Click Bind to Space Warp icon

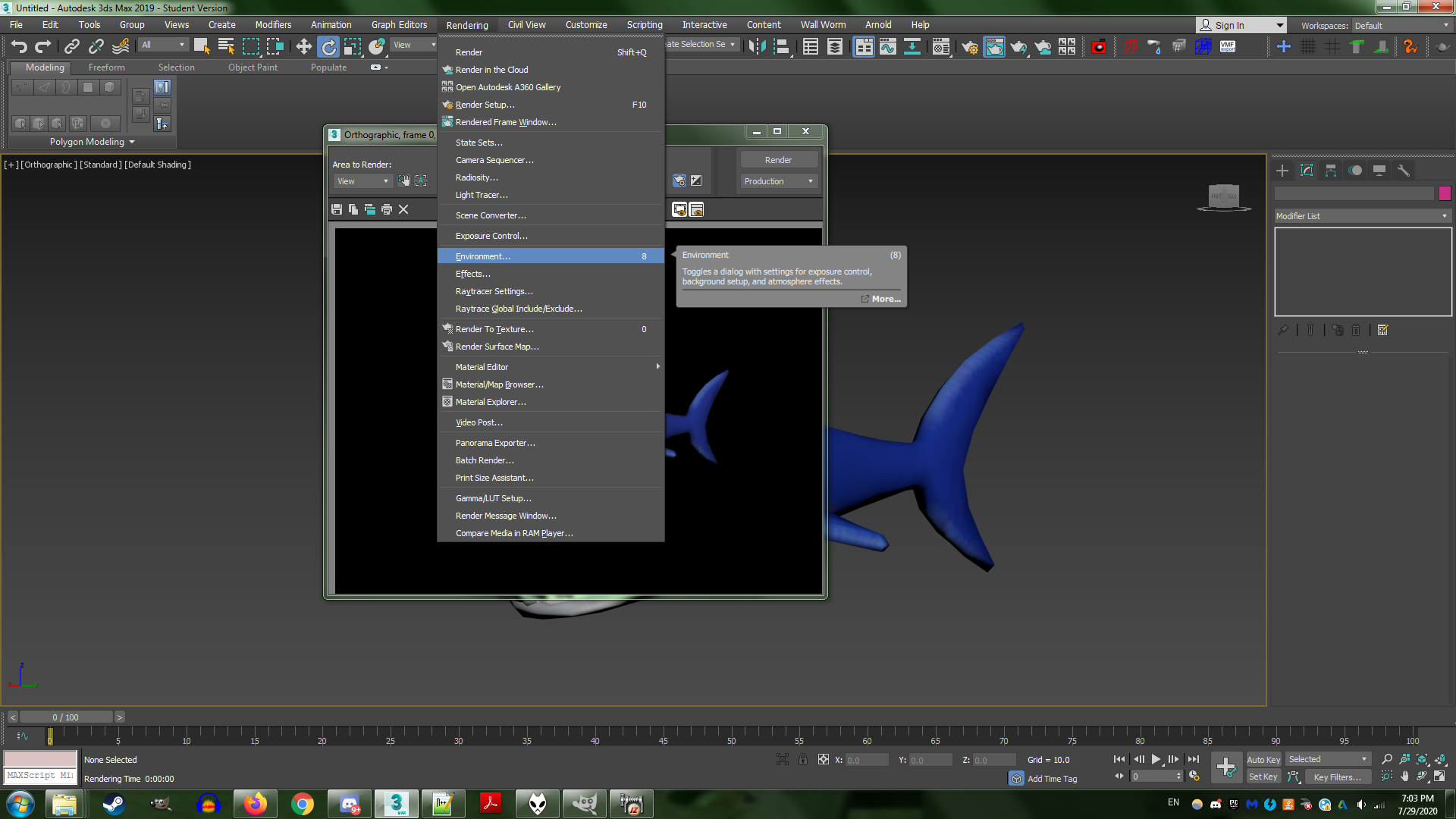(x=121, y=47)
